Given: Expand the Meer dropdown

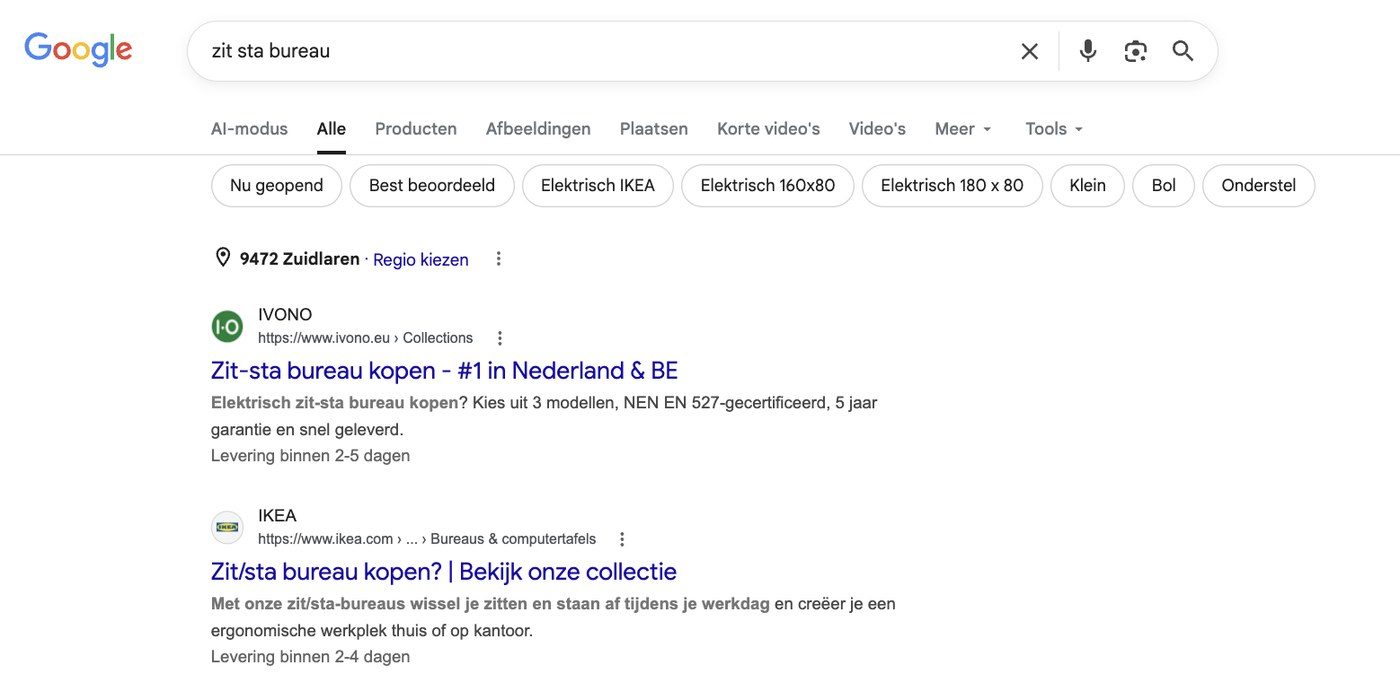Looking at the screenshot, I should pyautogui.click(x=963, y=129).
